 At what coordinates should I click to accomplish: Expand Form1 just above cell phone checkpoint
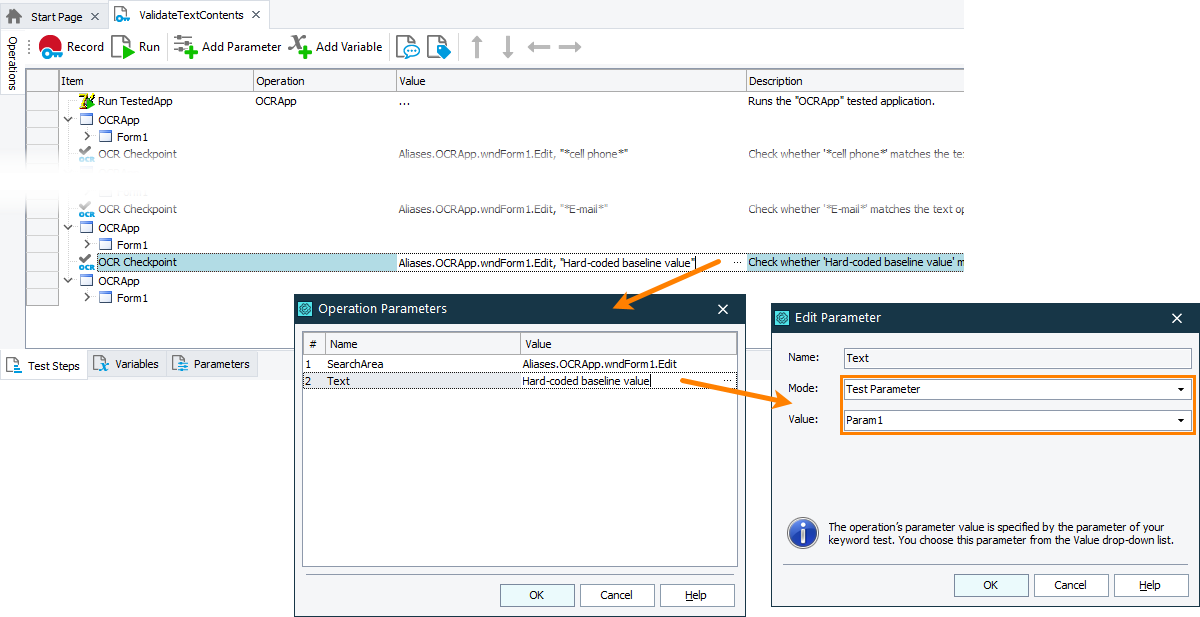pos(86,137)
